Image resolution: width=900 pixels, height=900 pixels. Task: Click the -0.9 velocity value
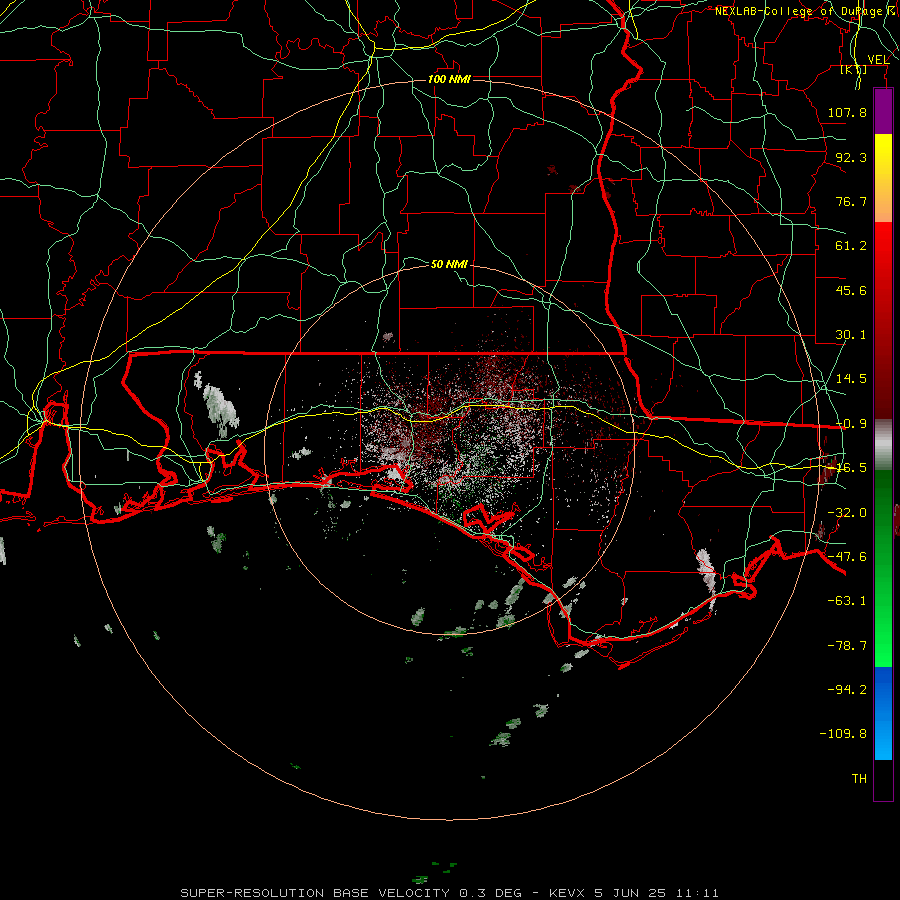click(851, 424)
